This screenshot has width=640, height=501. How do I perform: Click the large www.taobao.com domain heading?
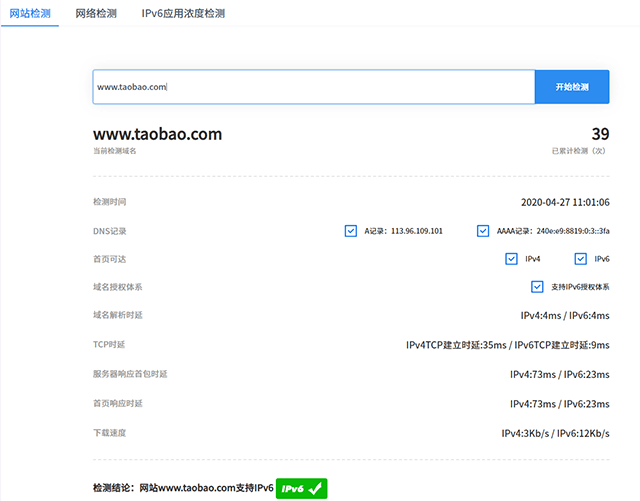tap(158, 134)
